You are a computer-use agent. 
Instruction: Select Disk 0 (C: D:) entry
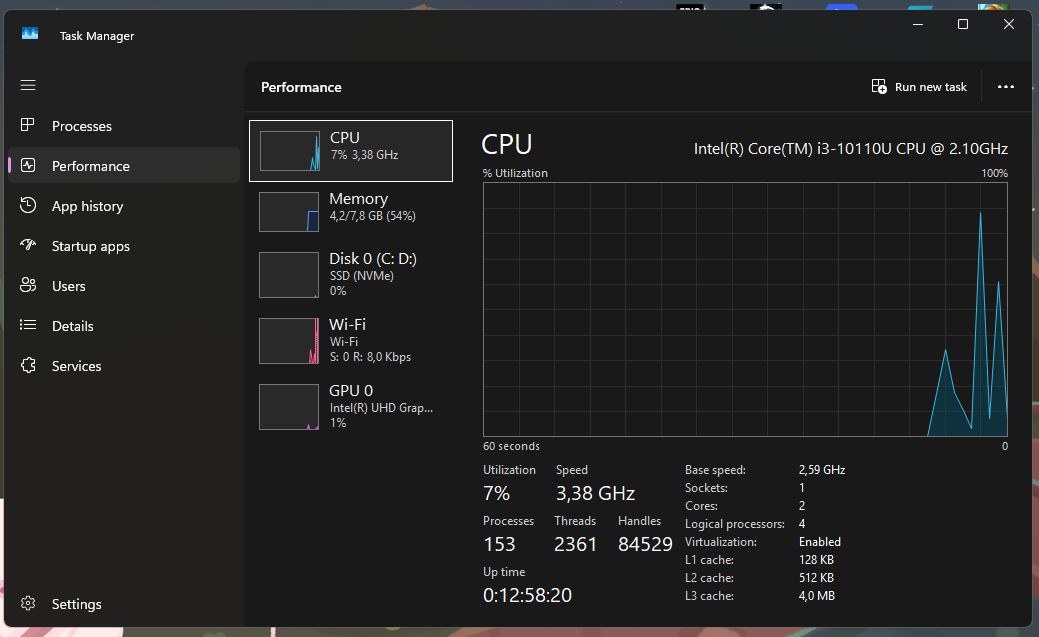(x=351, y=274)
